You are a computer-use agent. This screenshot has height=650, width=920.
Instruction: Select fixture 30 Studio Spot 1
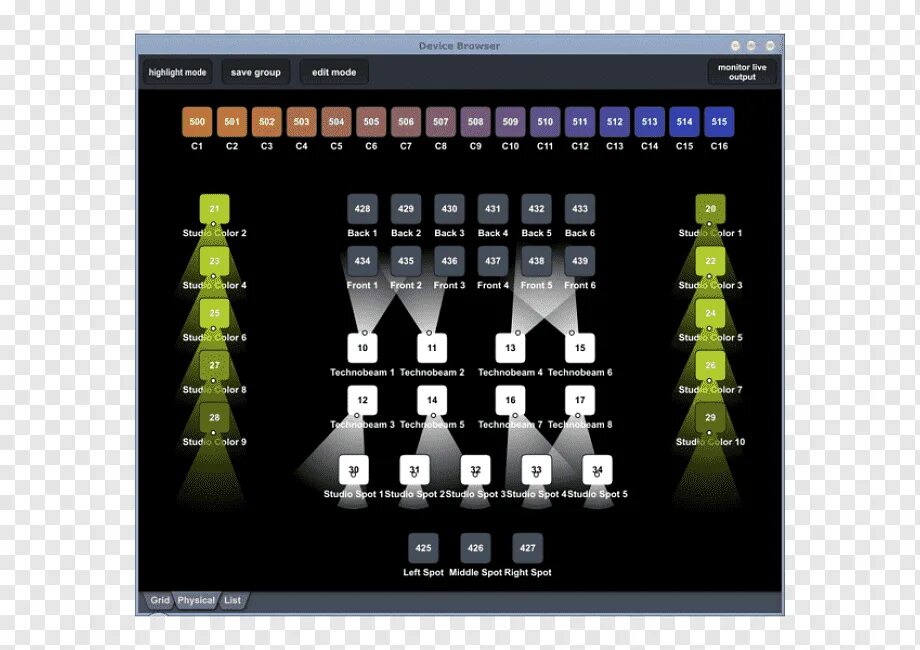(354, 470)
